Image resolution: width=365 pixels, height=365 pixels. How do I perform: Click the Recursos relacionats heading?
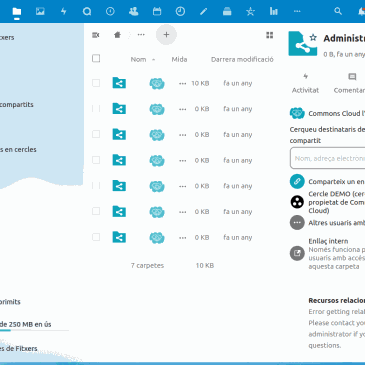point(336,301)
